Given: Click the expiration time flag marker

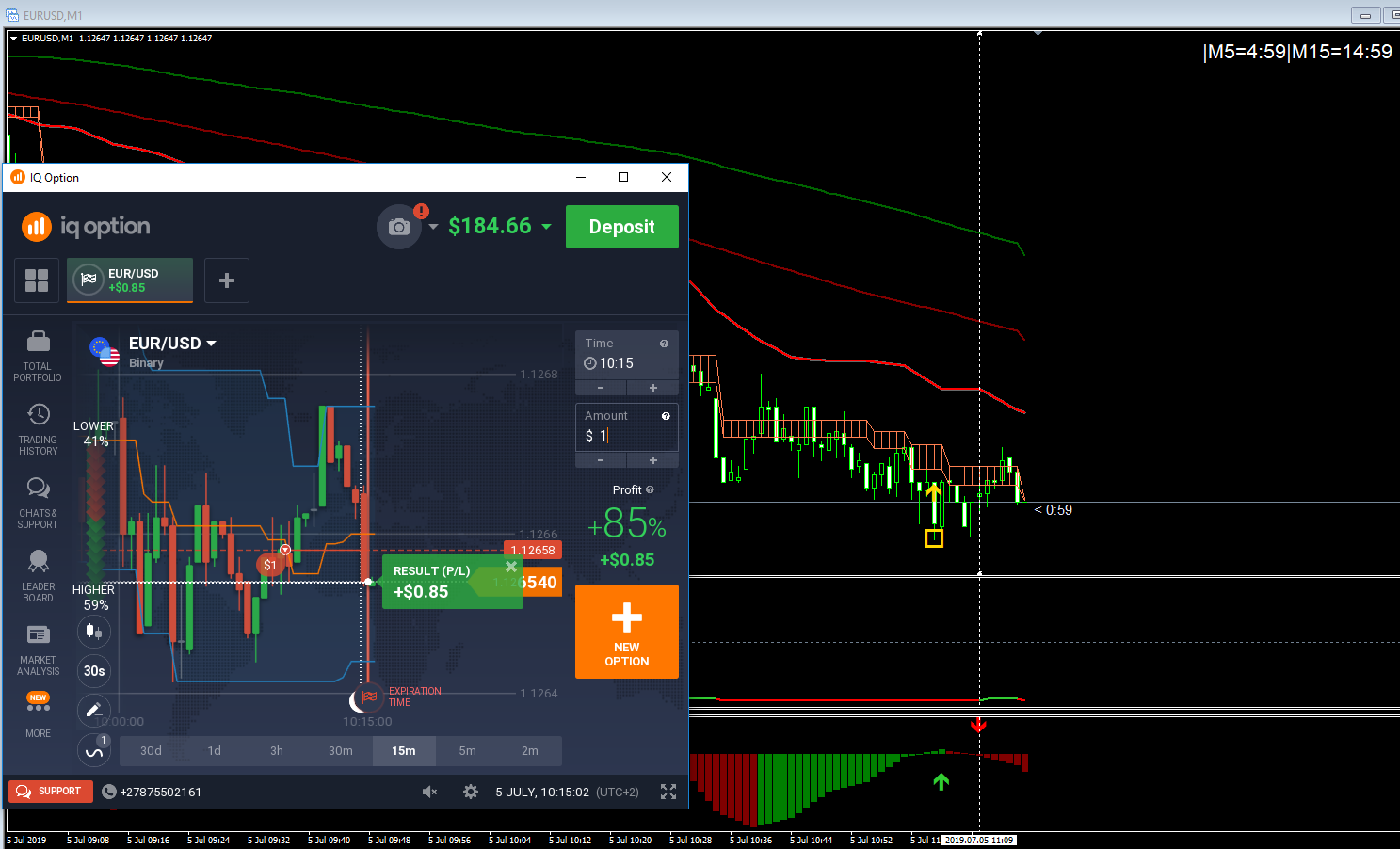Looking at the screenshot, I should click(369, 697).
